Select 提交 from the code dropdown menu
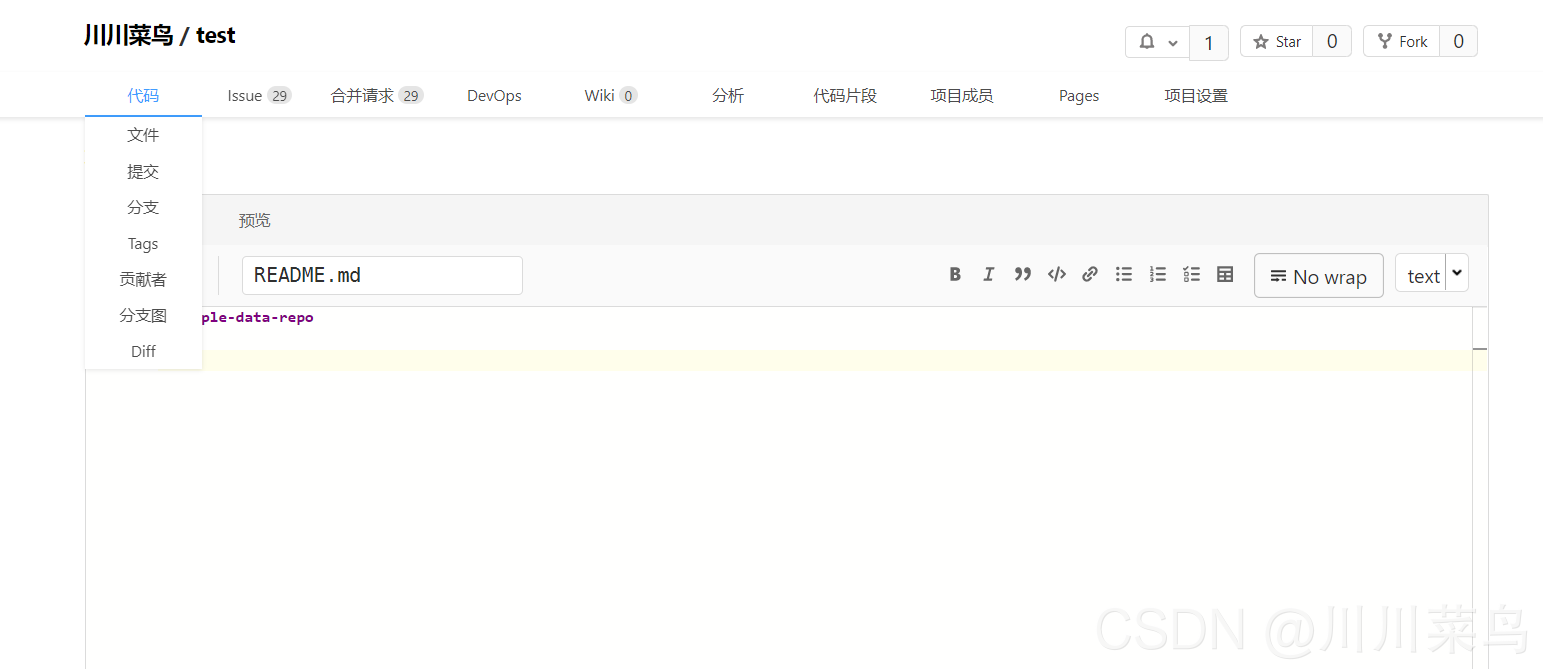 click(143, 172)
